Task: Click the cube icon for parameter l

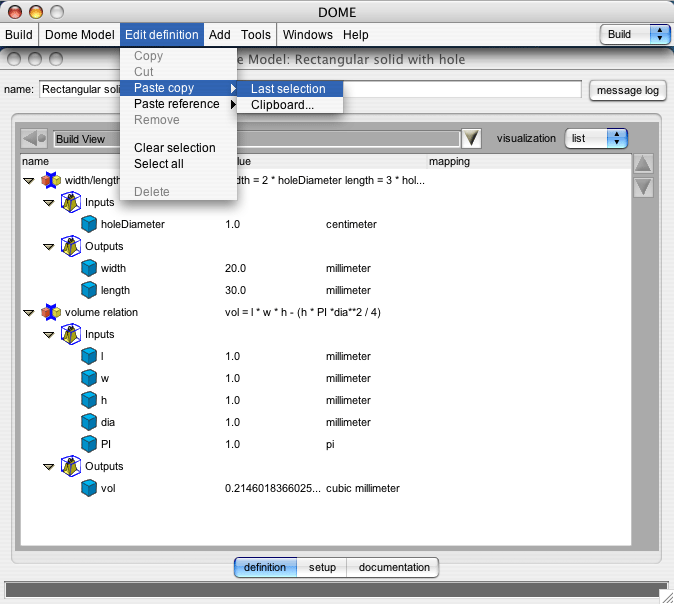Action: pyautogui.click(x=89, y=356)
